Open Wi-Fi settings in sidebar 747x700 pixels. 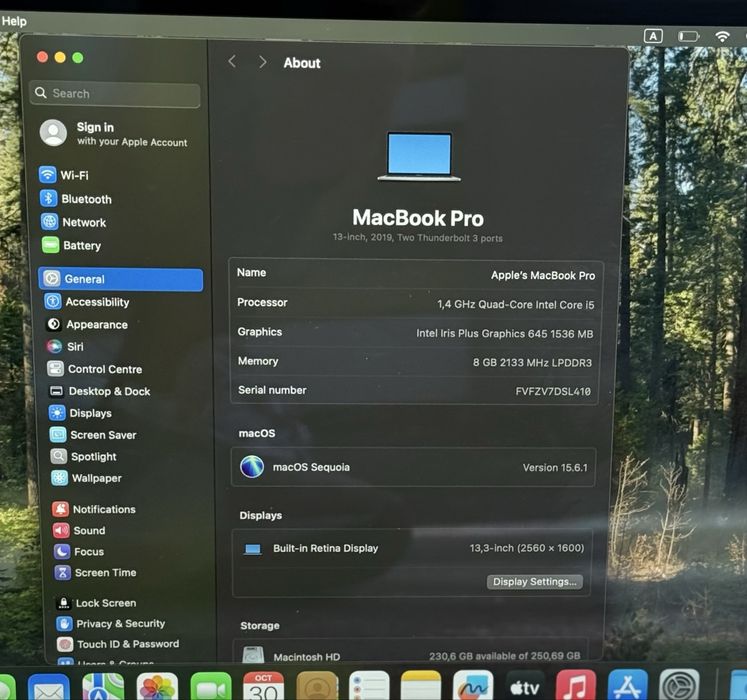pos(64,175)
